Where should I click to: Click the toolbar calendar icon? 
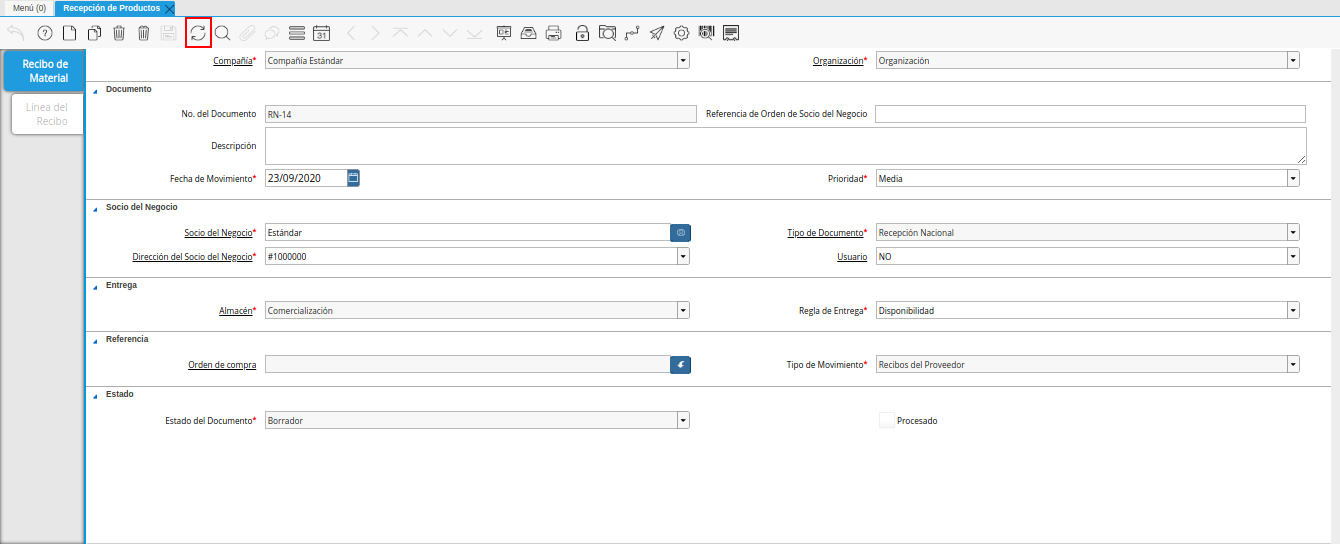(321, 33)
